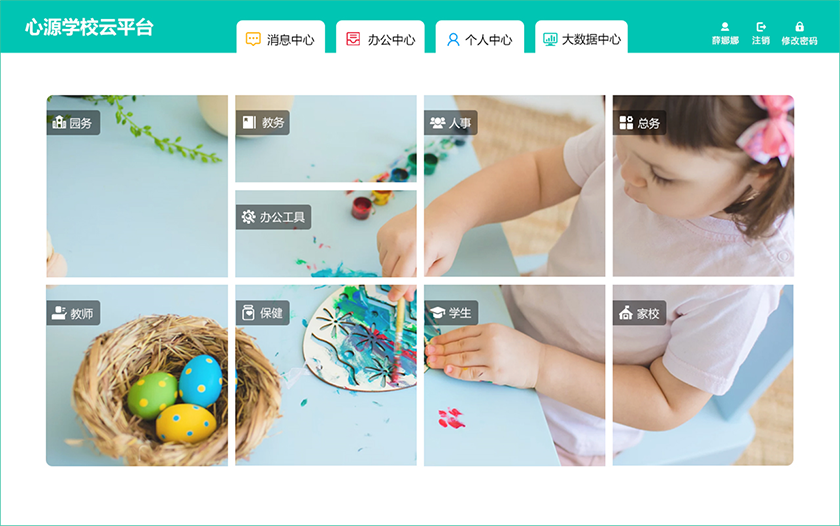Switch to the 办公中心 tab
The image size is (840, 526).
point(380,37)
